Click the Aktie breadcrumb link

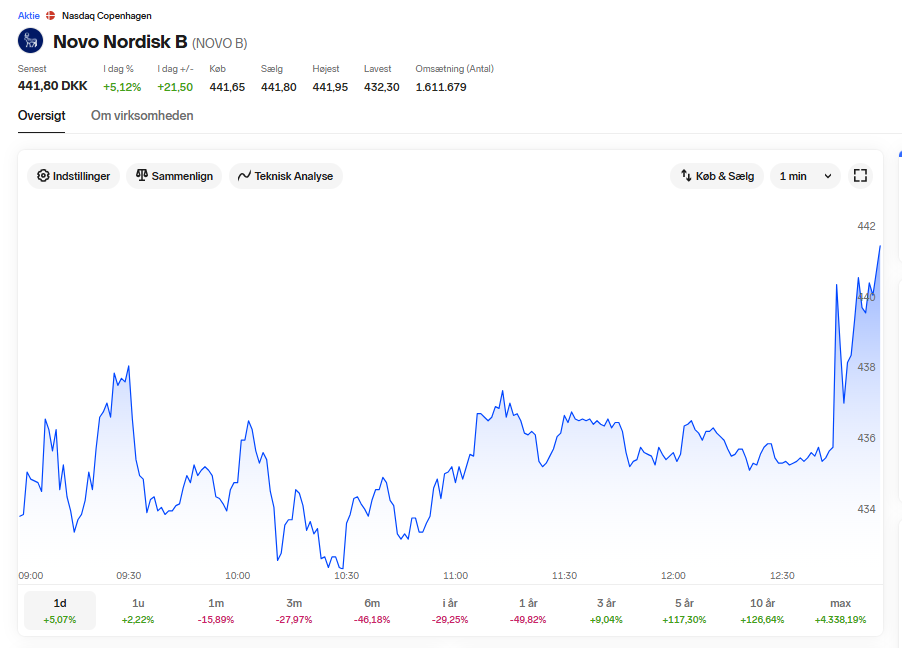point(29,16)
